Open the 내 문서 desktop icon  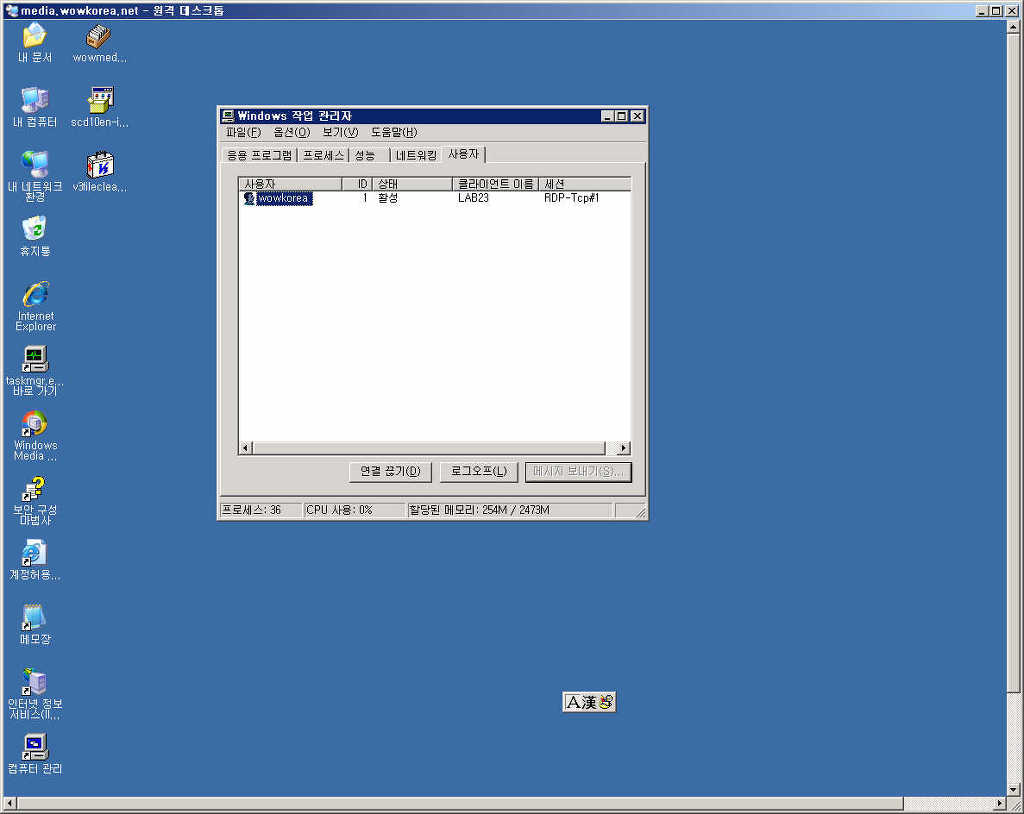[x=35, y=36]
